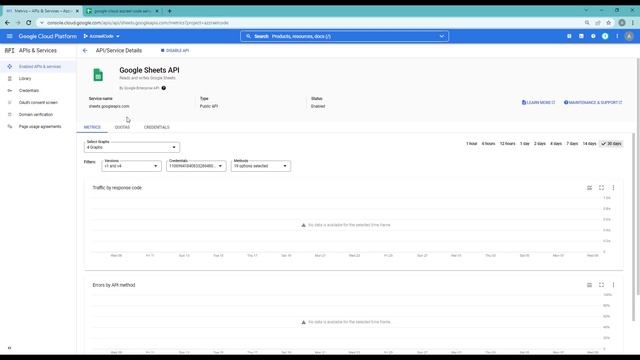Open the Credentials filter dropdown
This screenshot has height=360, width=640.
tap(196, 166)
